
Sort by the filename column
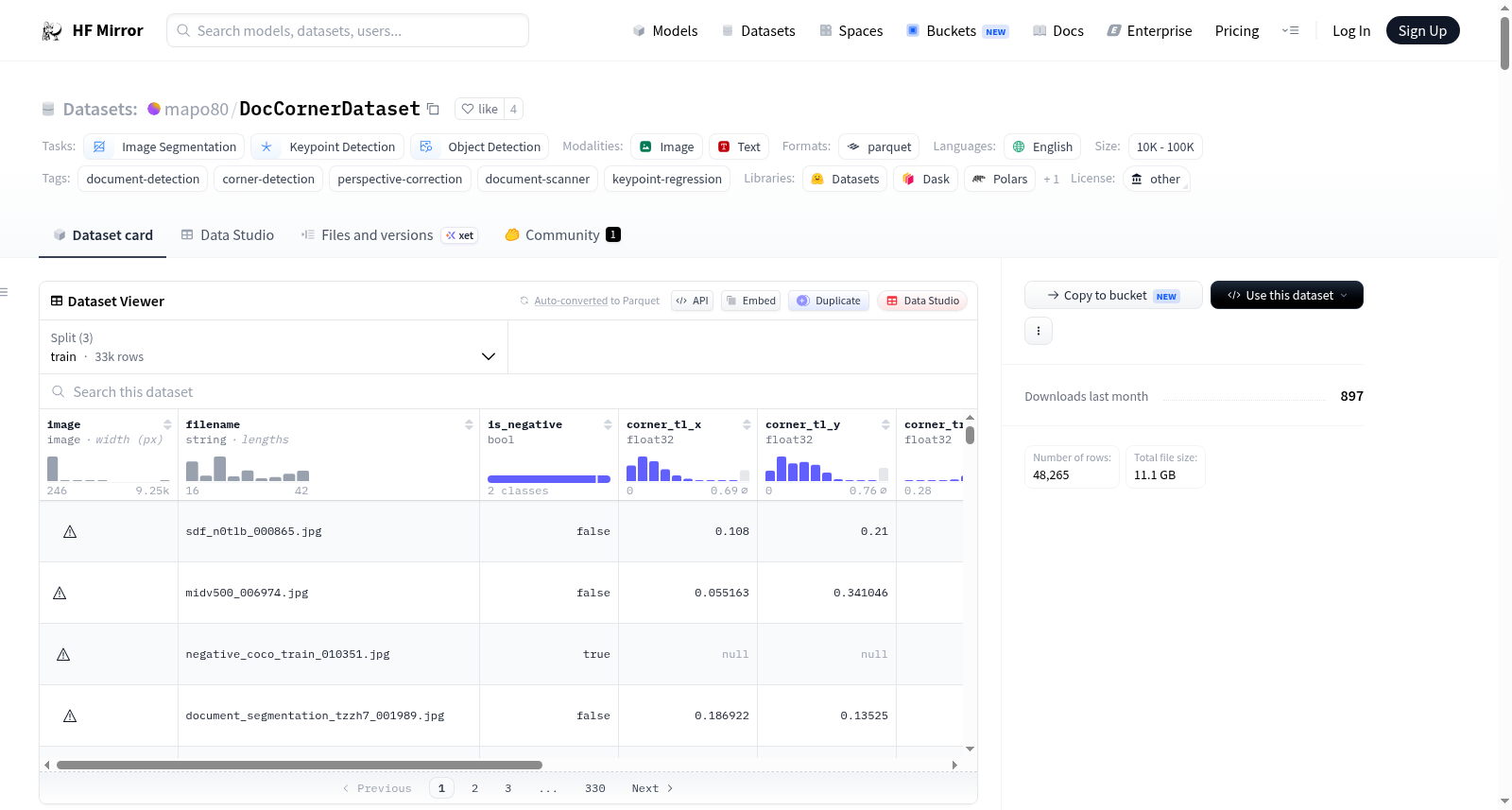[469, 424]
